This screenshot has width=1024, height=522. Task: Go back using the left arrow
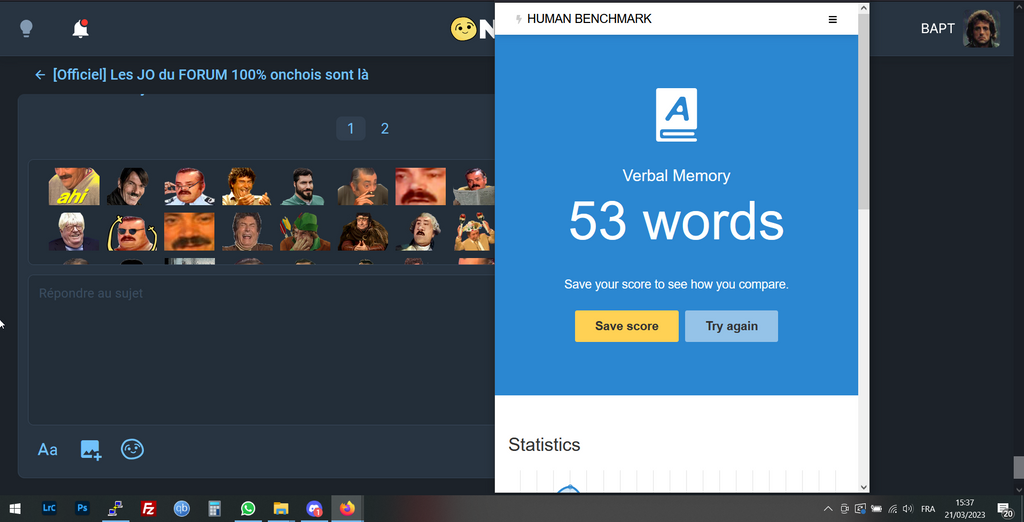[40, 75]
